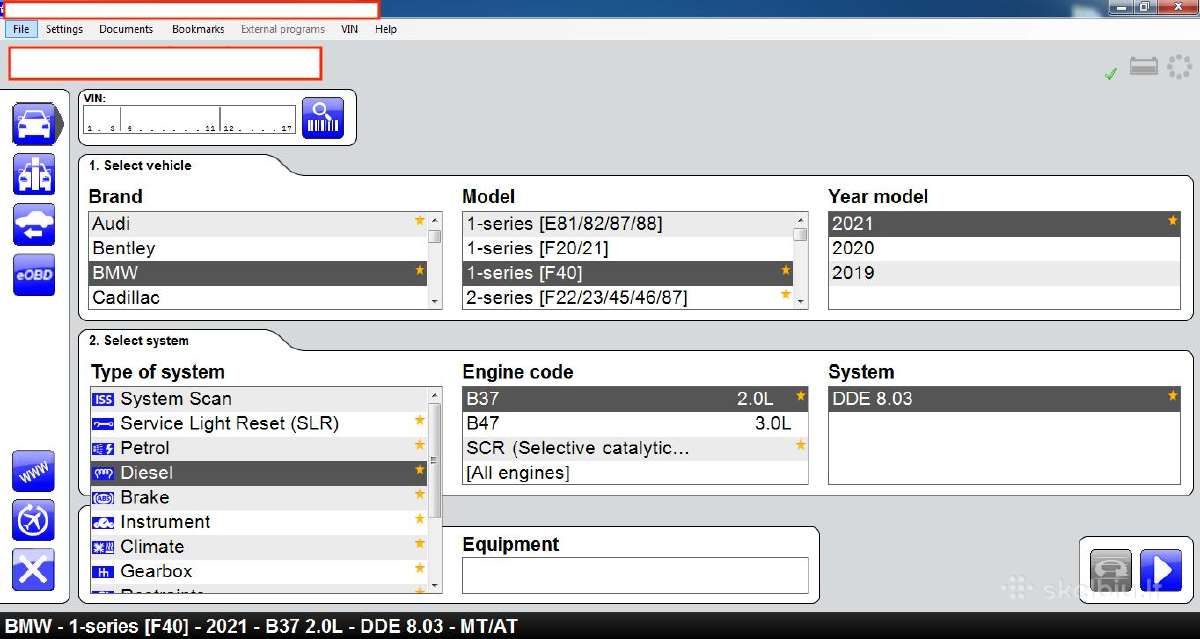Select Bentley in Brand list
The height and width of the screenshot is (639, 1200).
coord(258,248)
